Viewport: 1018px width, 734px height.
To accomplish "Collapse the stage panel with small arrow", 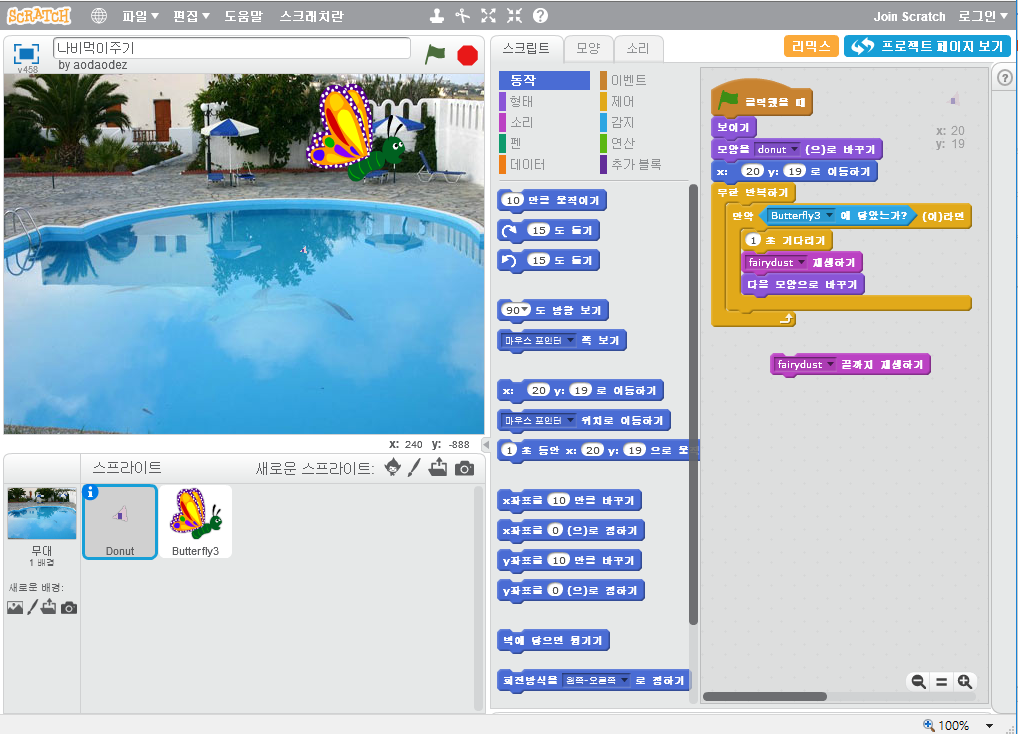I will (x=486, y=444).
